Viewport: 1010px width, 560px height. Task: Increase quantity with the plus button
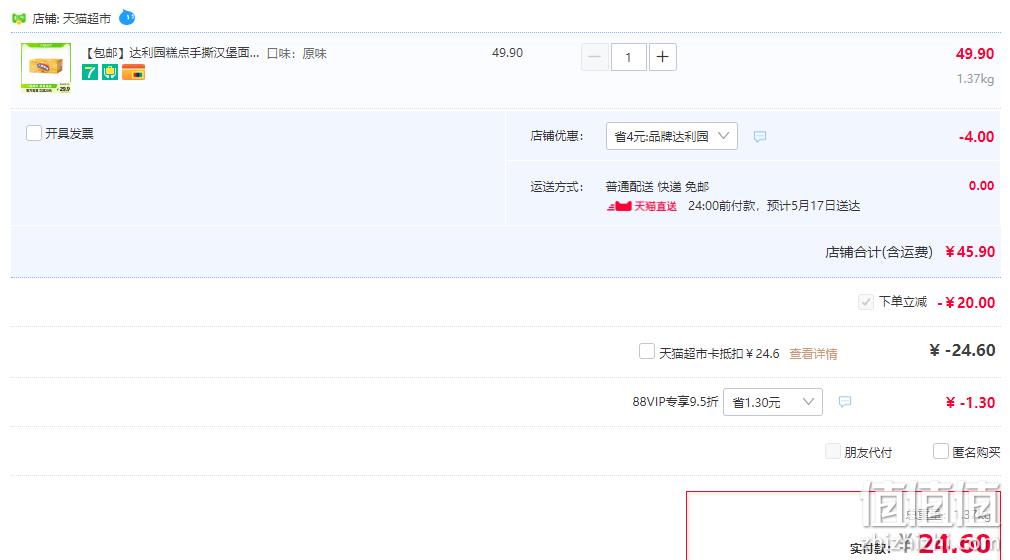tap(662, 57)
